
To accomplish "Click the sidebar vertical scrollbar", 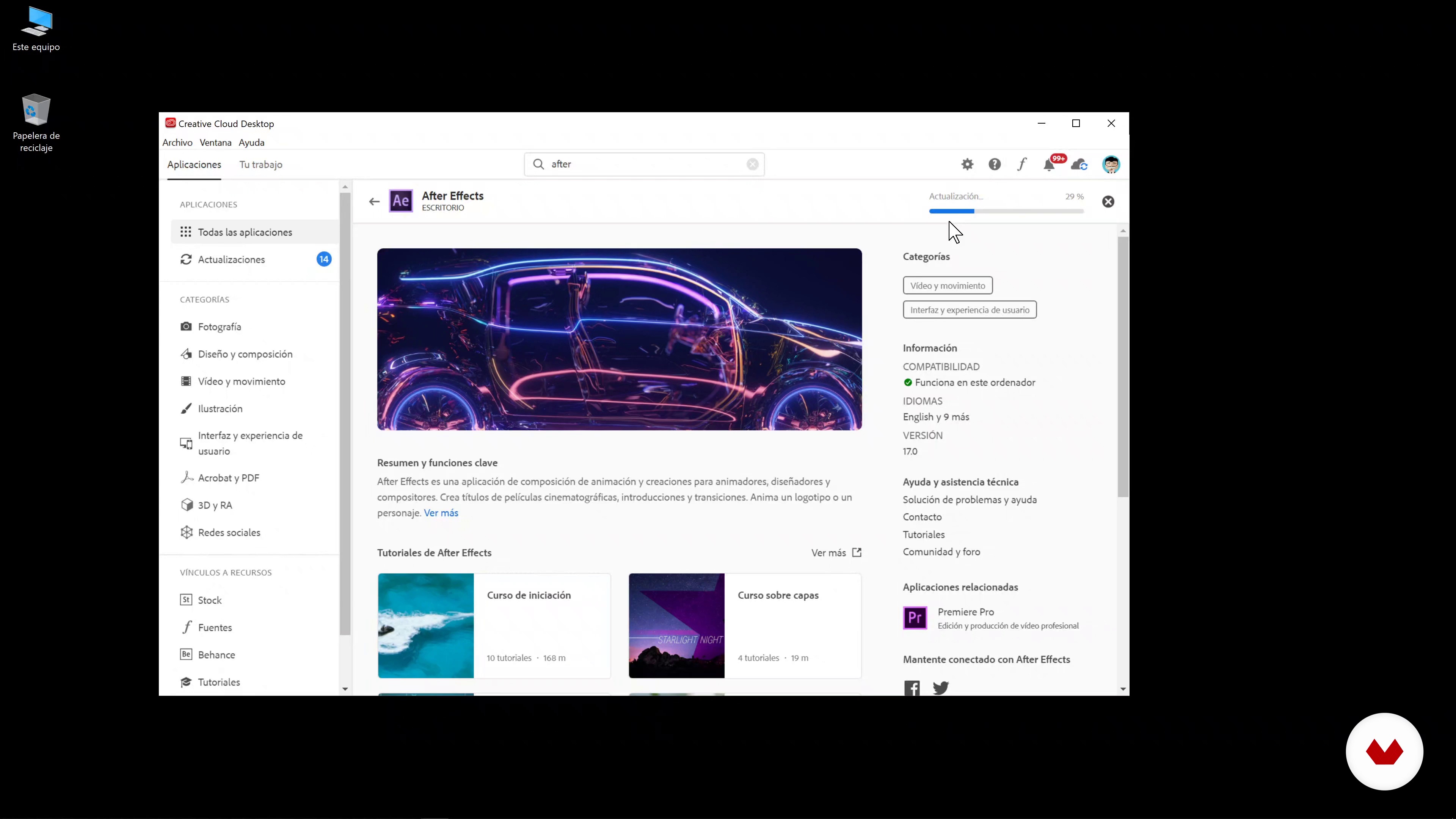I will pyautogui.click(x=345, y=414).
